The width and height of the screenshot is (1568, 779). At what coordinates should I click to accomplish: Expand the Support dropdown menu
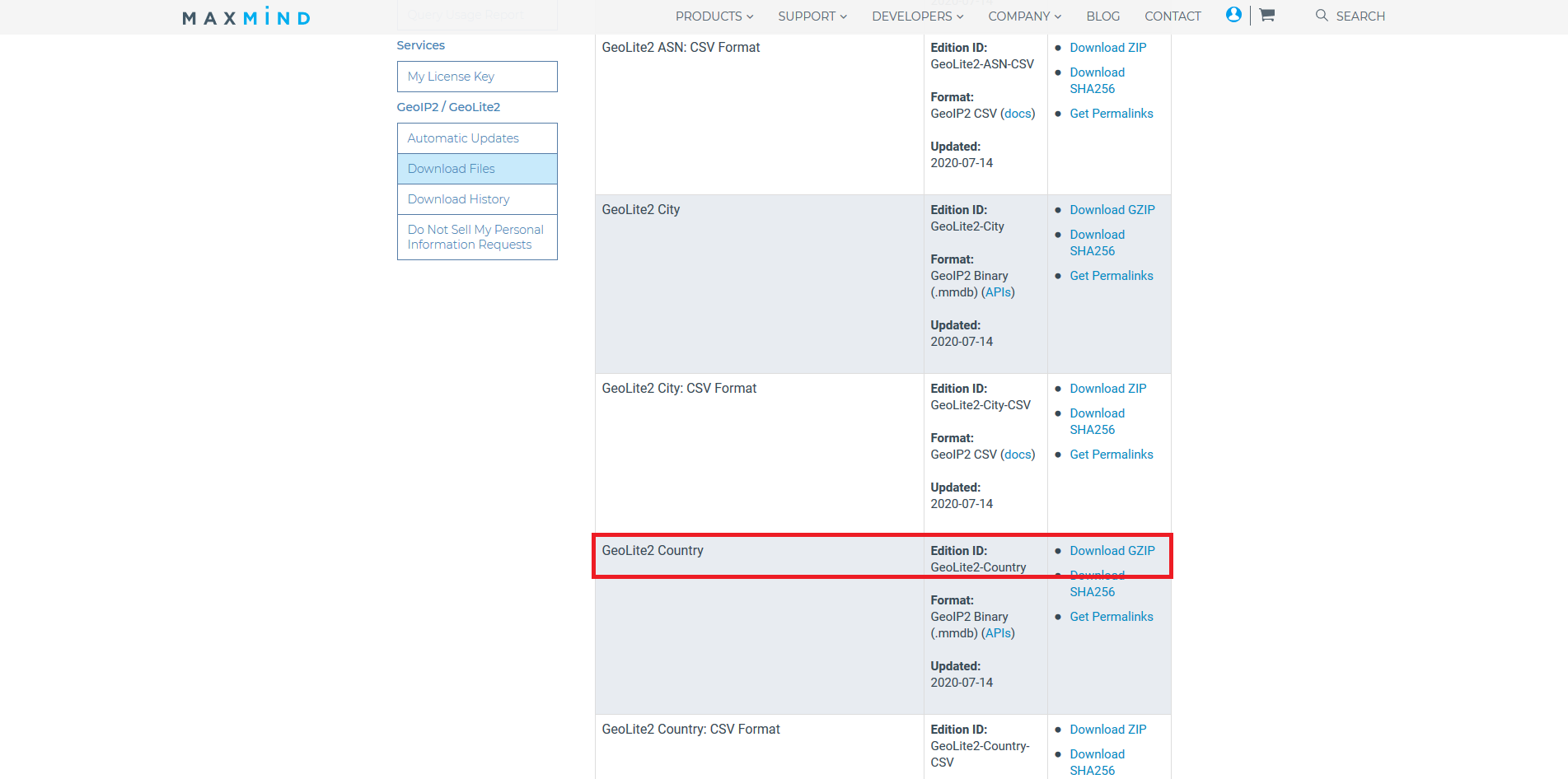(812, 16)
